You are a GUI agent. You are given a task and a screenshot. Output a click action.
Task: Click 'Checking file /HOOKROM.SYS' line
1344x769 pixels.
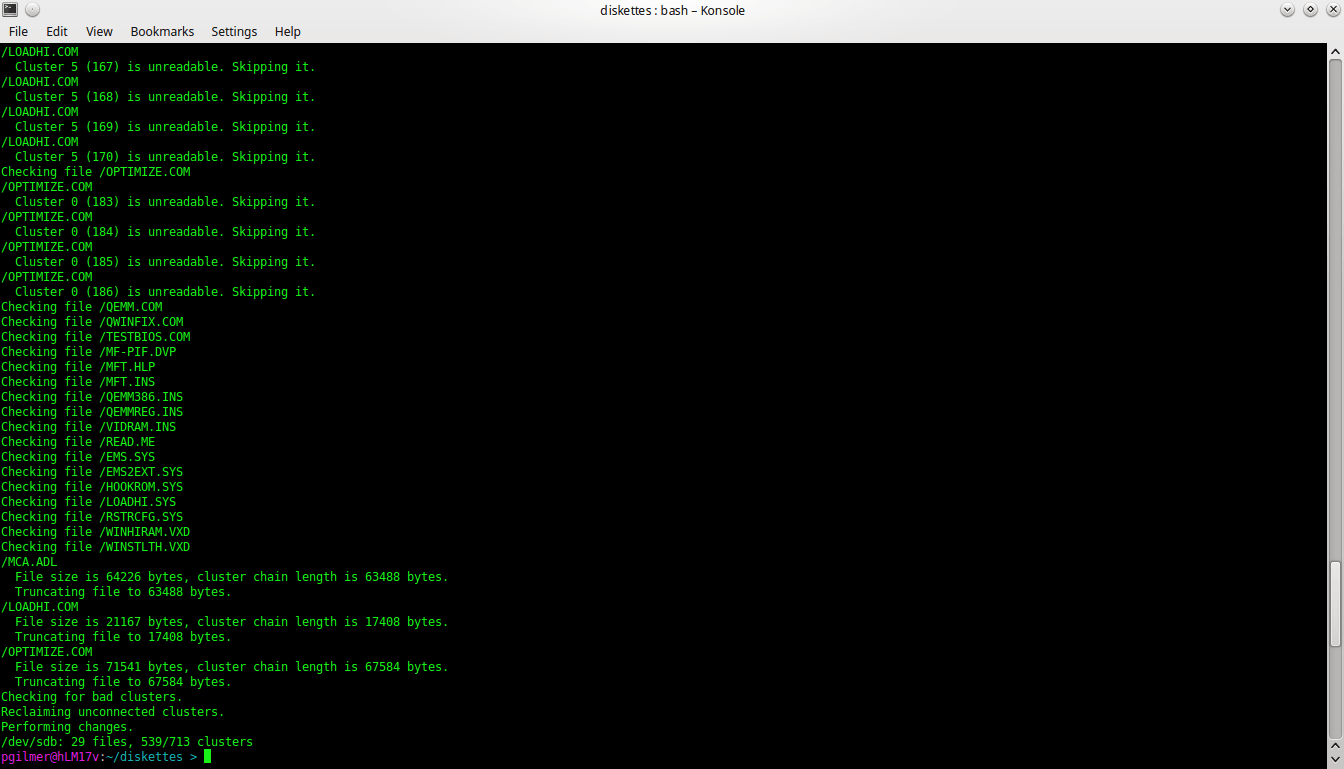point(92,487)
